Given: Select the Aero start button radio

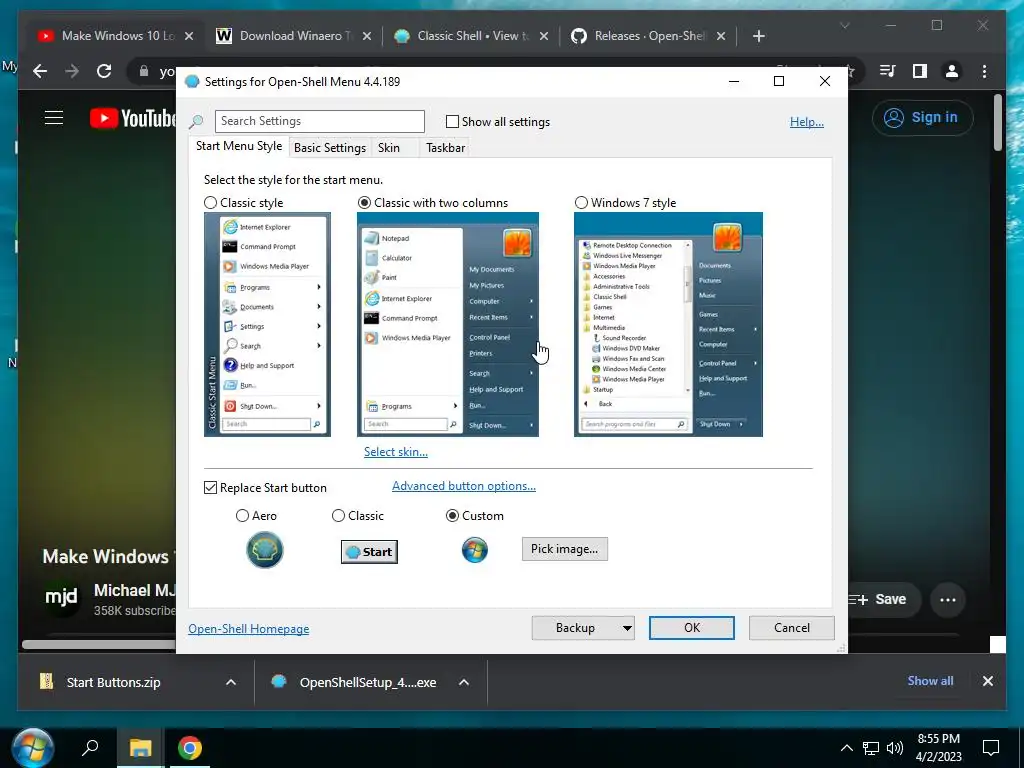Looking at the screenshot, I should coord(242,515).
